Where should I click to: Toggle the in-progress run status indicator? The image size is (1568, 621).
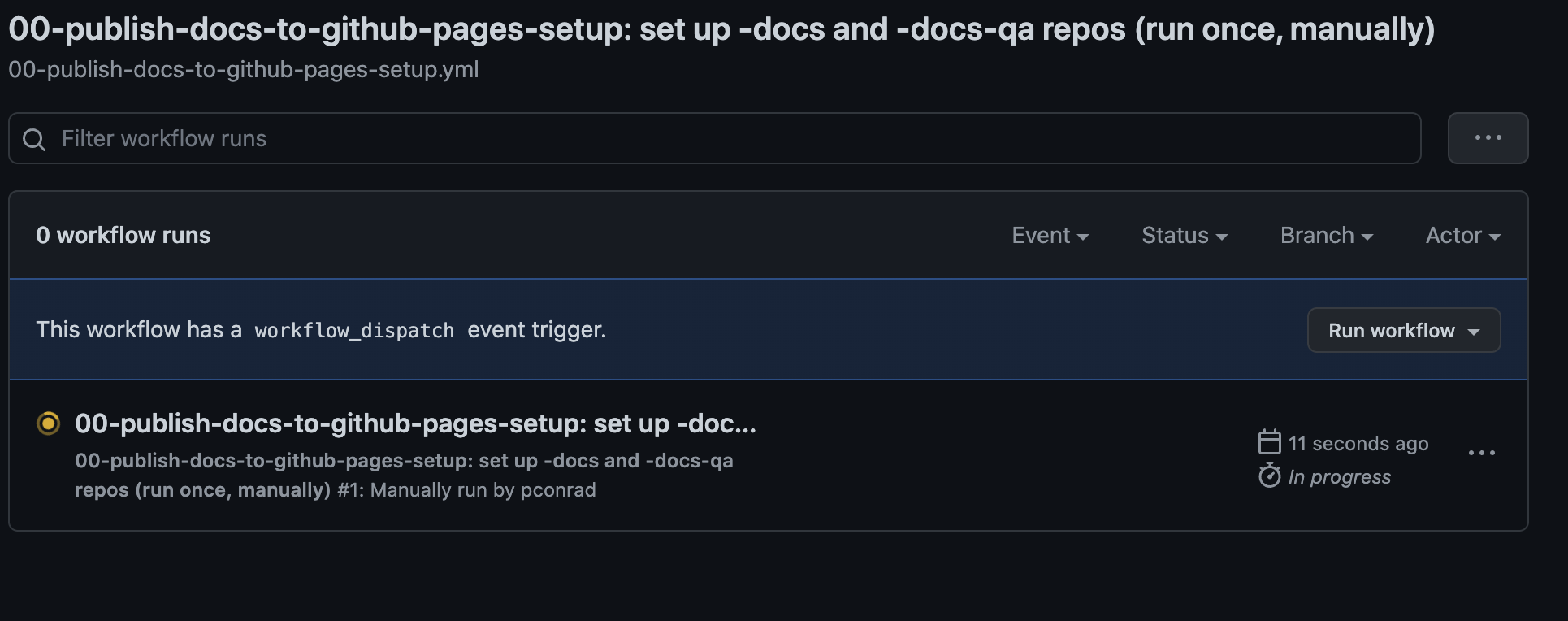(x=48, y=423)
